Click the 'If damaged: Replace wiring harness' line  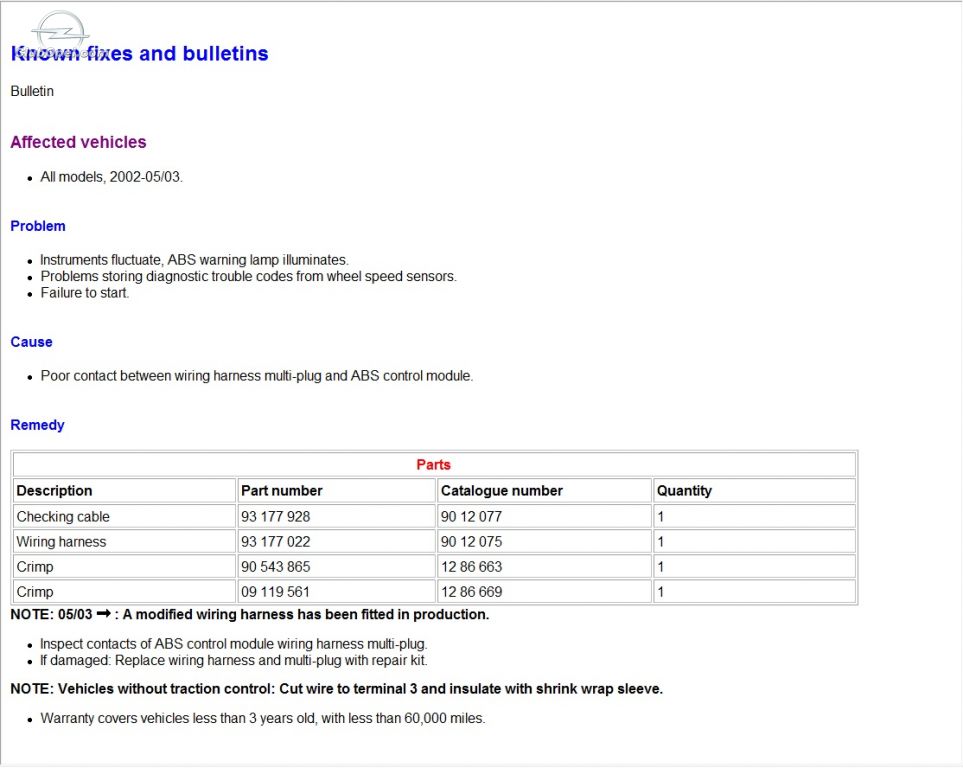coord(234,661)
